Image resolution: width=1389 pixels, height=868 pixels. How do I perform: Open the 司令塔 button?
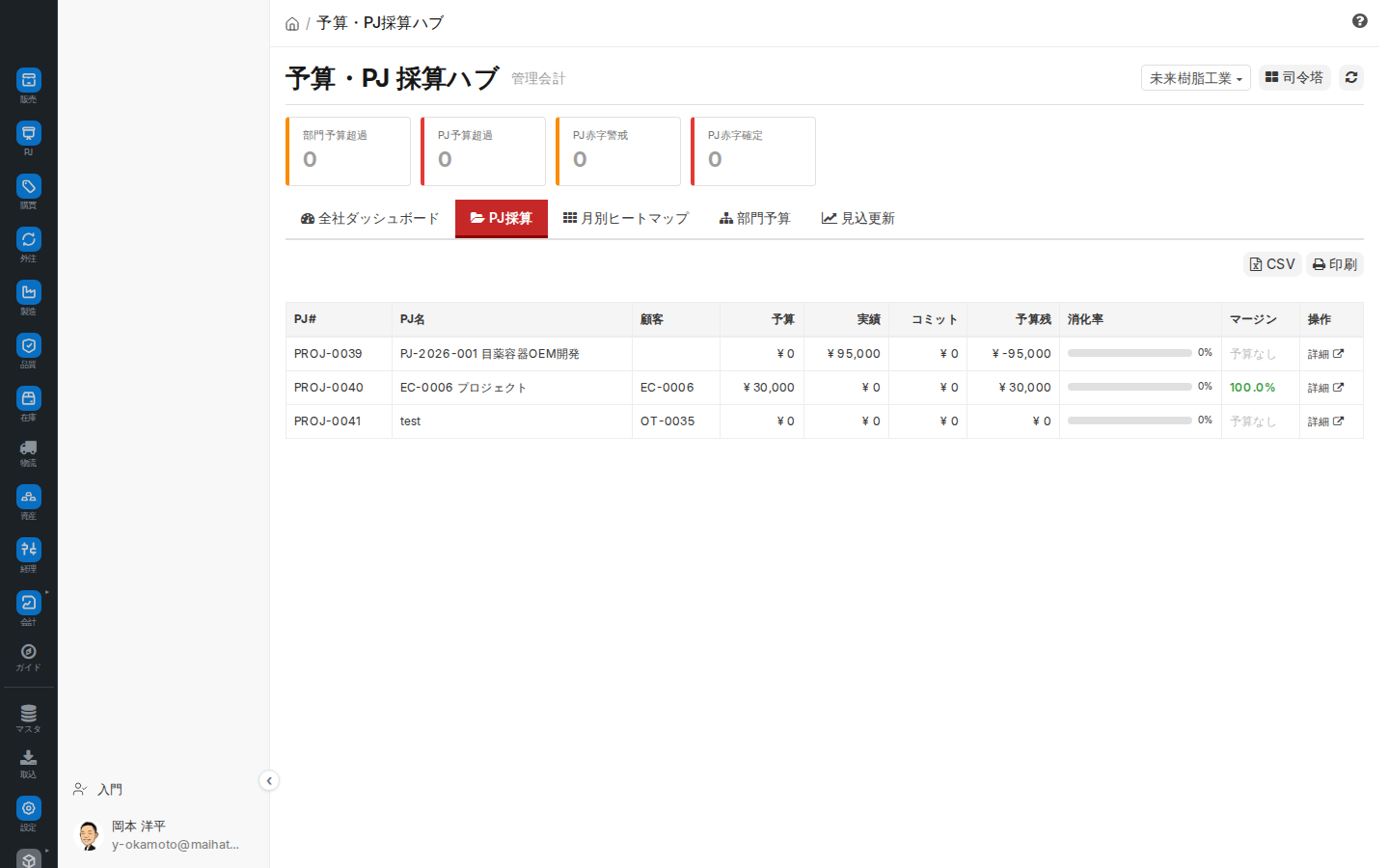(x=1294, y=77)
